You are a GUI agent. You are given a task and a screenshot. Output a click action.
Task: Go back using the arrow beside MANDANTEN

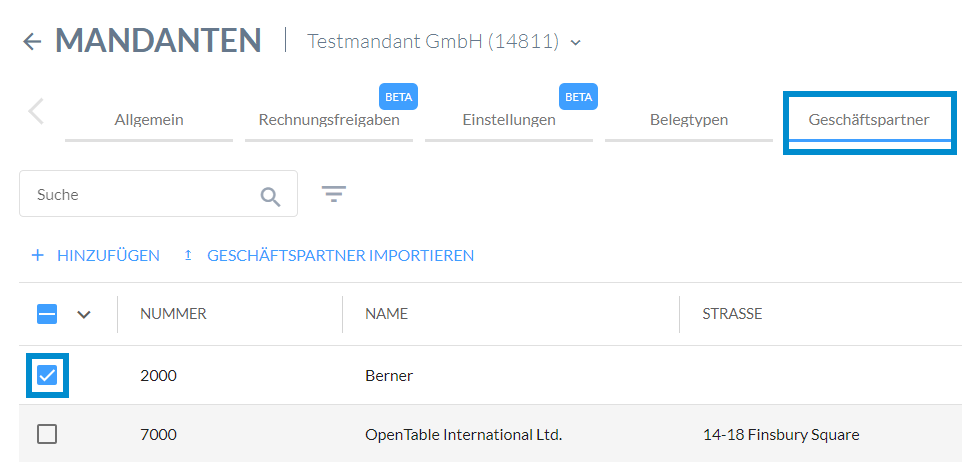click(32, 42)
